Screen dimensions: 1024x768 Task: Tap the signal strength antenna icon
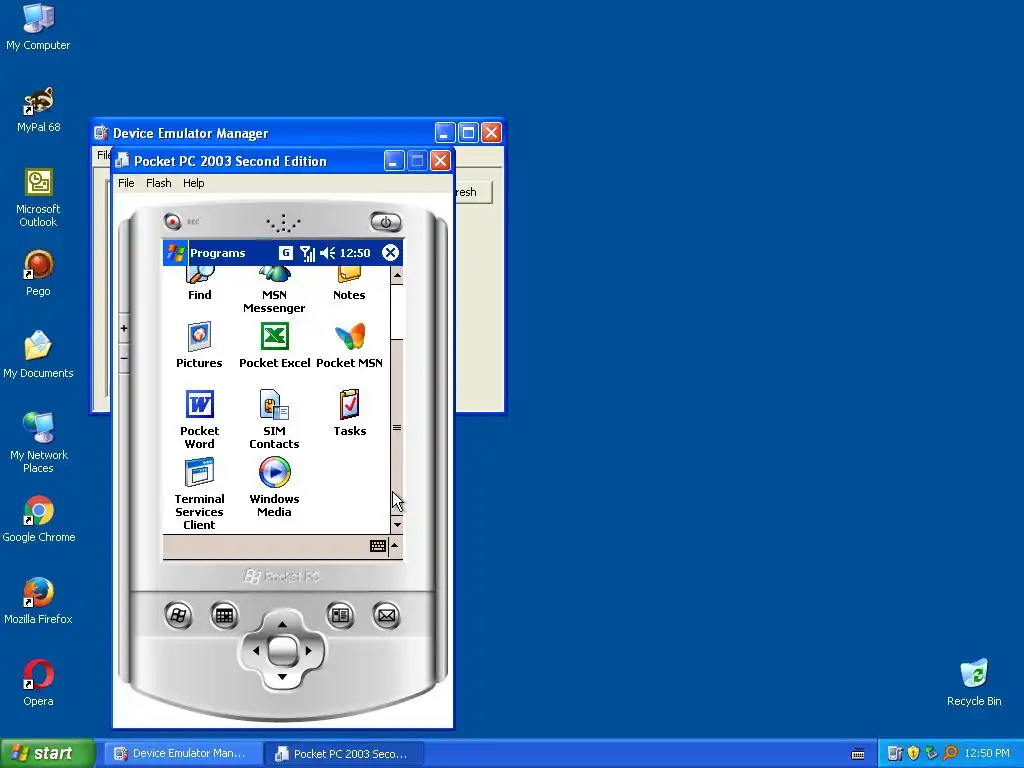(307, 253)
